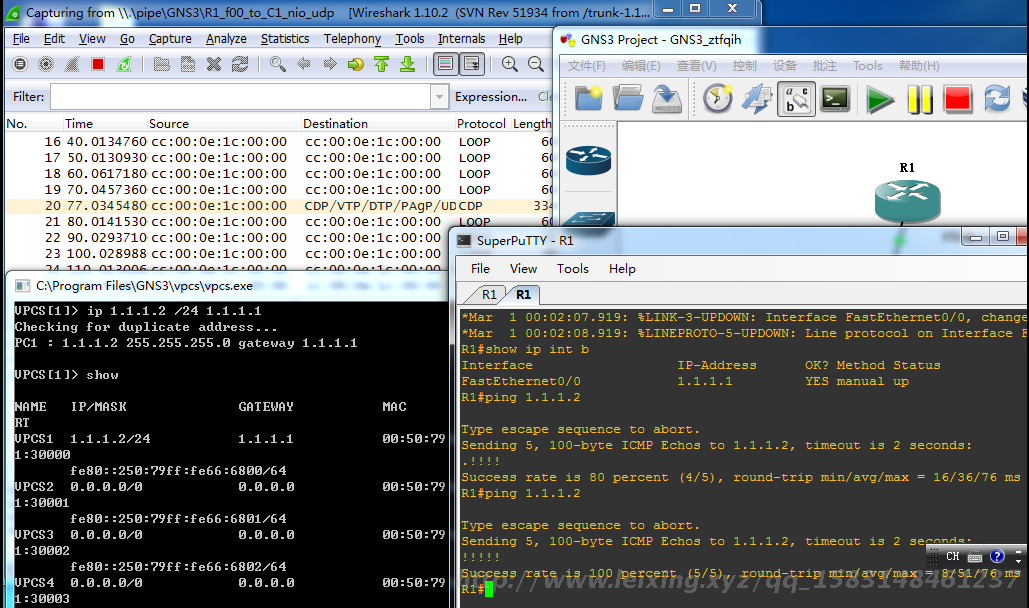This screenshot has width=1029, height=608.
Task: Click CH language indicator in tray bar
Action: [952, 557]
